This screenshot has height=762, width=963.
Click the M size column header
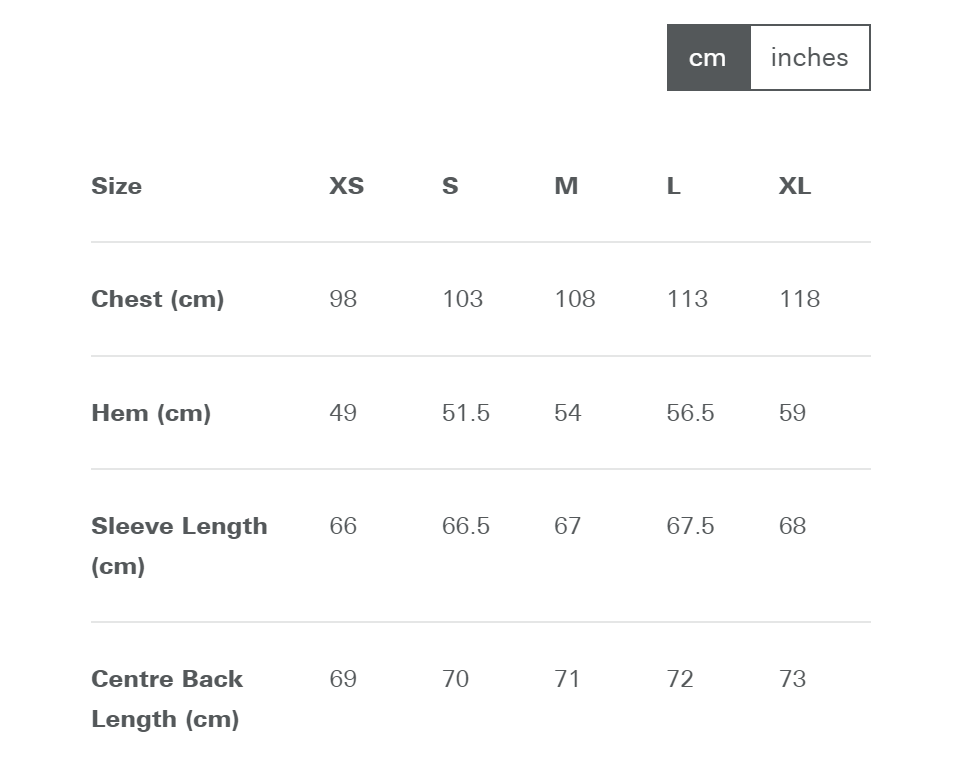tap(566, 186)
